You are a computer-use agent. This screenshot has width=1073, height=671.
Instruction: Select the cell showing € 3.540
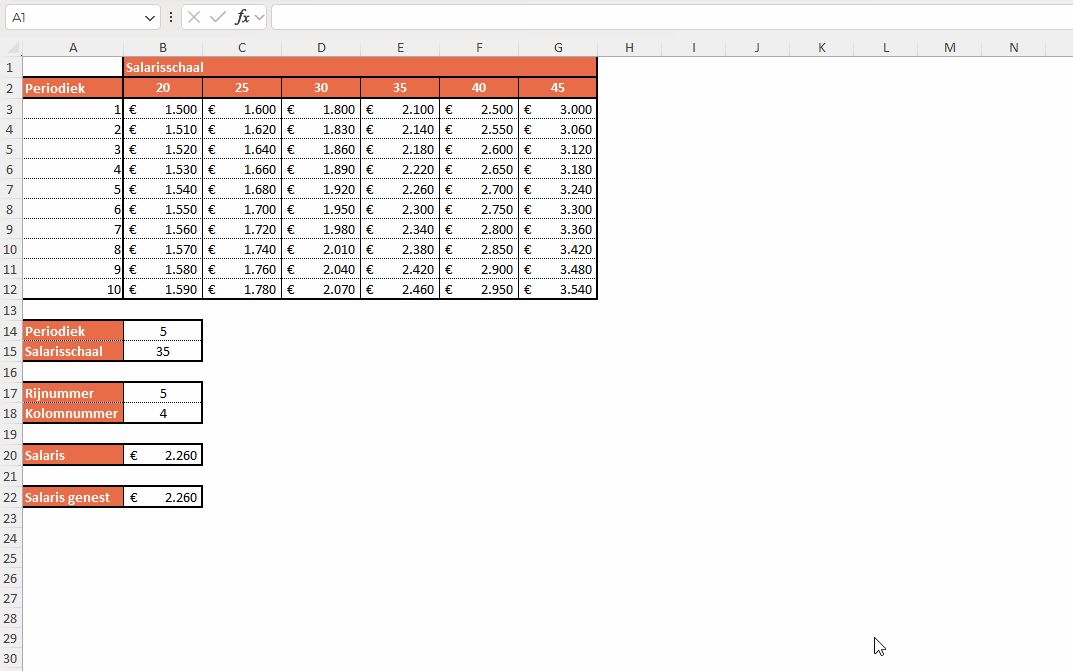[x=558, y=290]
